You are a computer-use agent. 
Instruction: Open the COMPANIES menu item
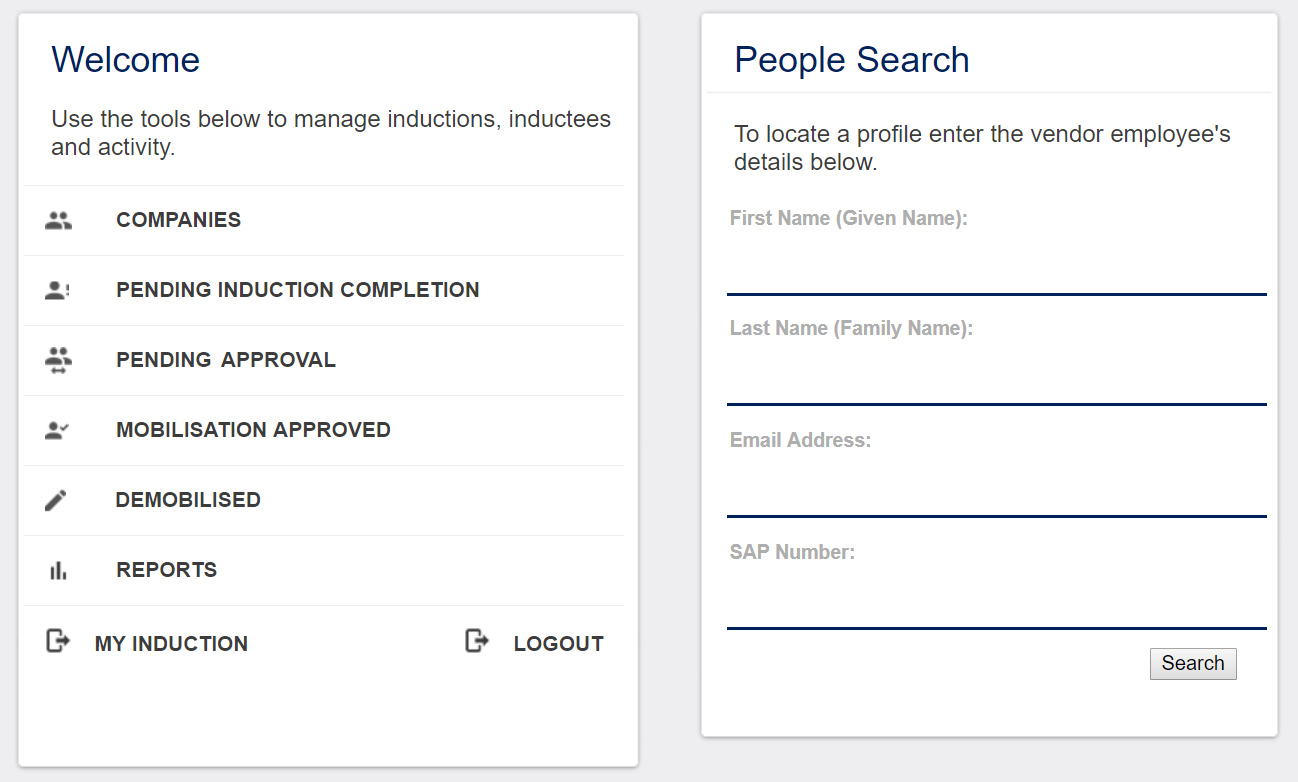click(324, 220)
